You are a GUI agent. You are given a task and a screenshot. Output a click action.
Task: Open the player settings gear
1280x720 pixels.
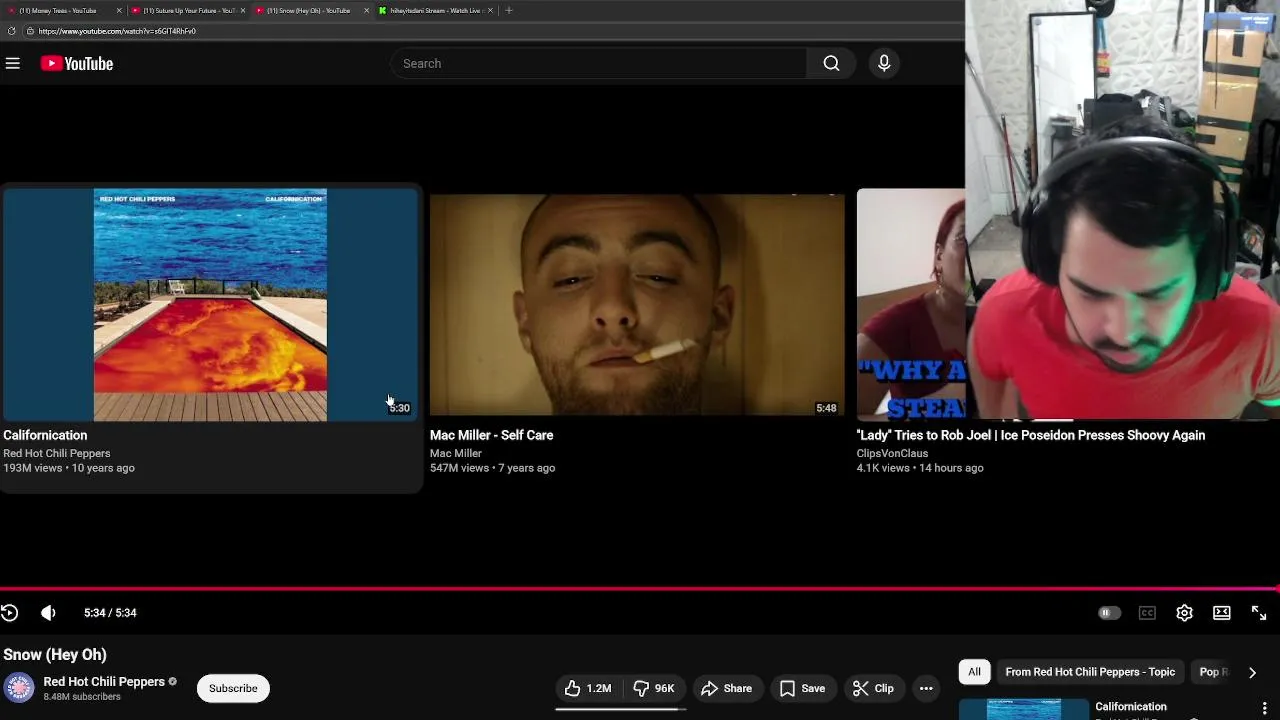pos(1184,613)
